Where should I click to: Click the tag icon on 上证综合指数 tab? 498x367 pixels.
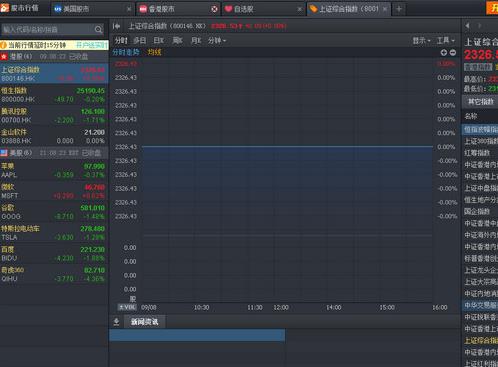pyautogui.click(x=313, y=9)
